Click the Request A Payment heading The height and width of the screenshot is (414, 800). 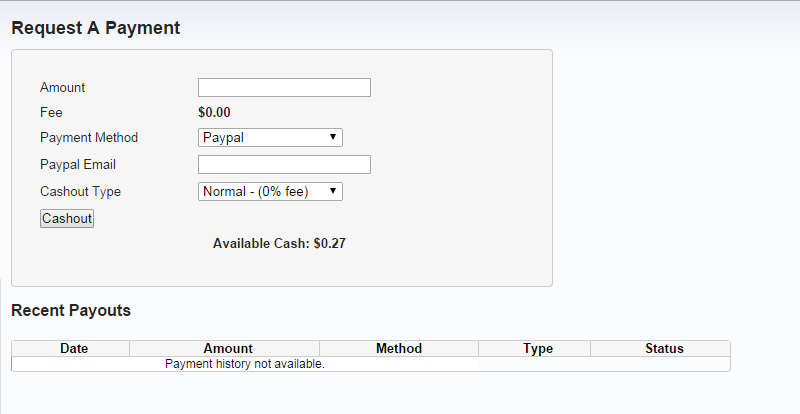pyautogui.click(x=96, y=28)
